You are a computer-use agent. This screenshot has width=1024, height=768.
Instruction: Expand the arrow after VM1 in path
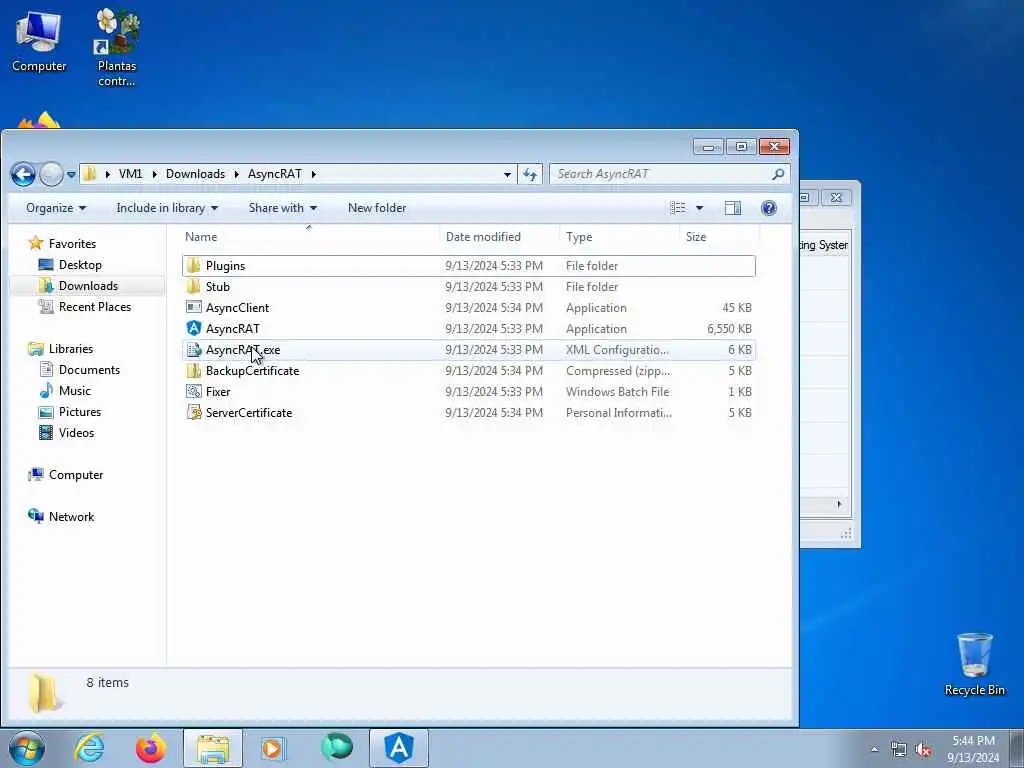155,174
